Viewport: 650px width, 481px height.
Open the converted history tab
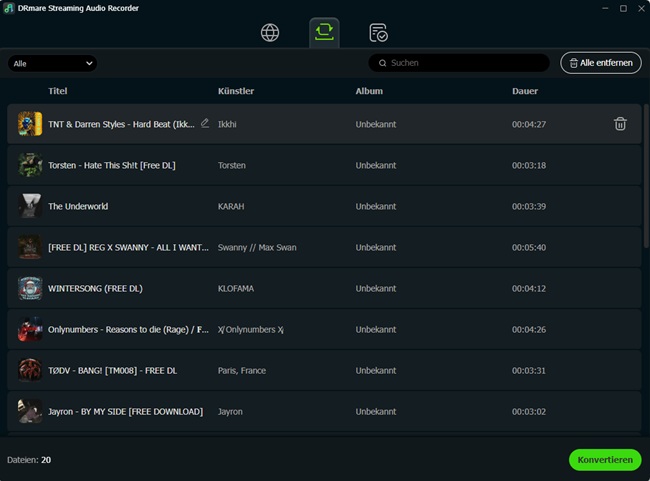(x=378, y=33)
